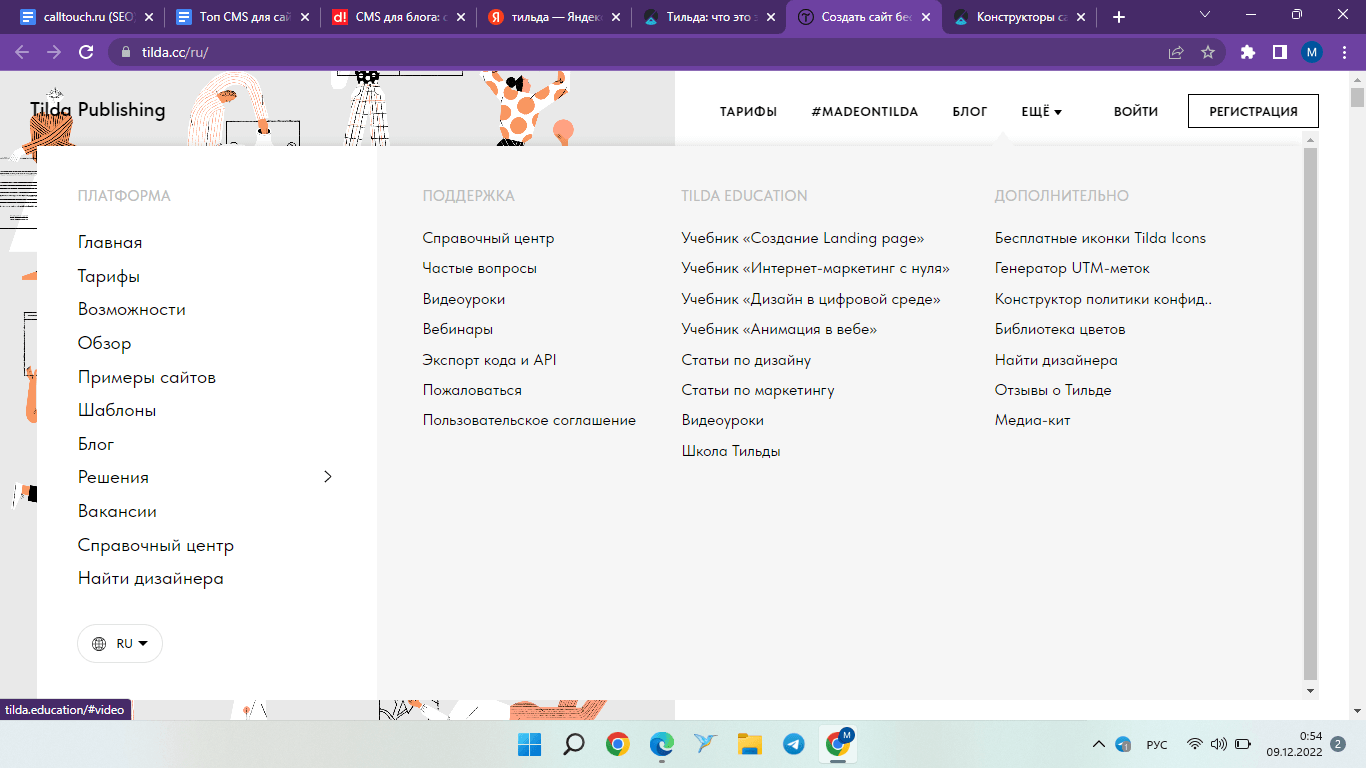
Task: Switch input language via РУС indicator
Action: 1157,744
